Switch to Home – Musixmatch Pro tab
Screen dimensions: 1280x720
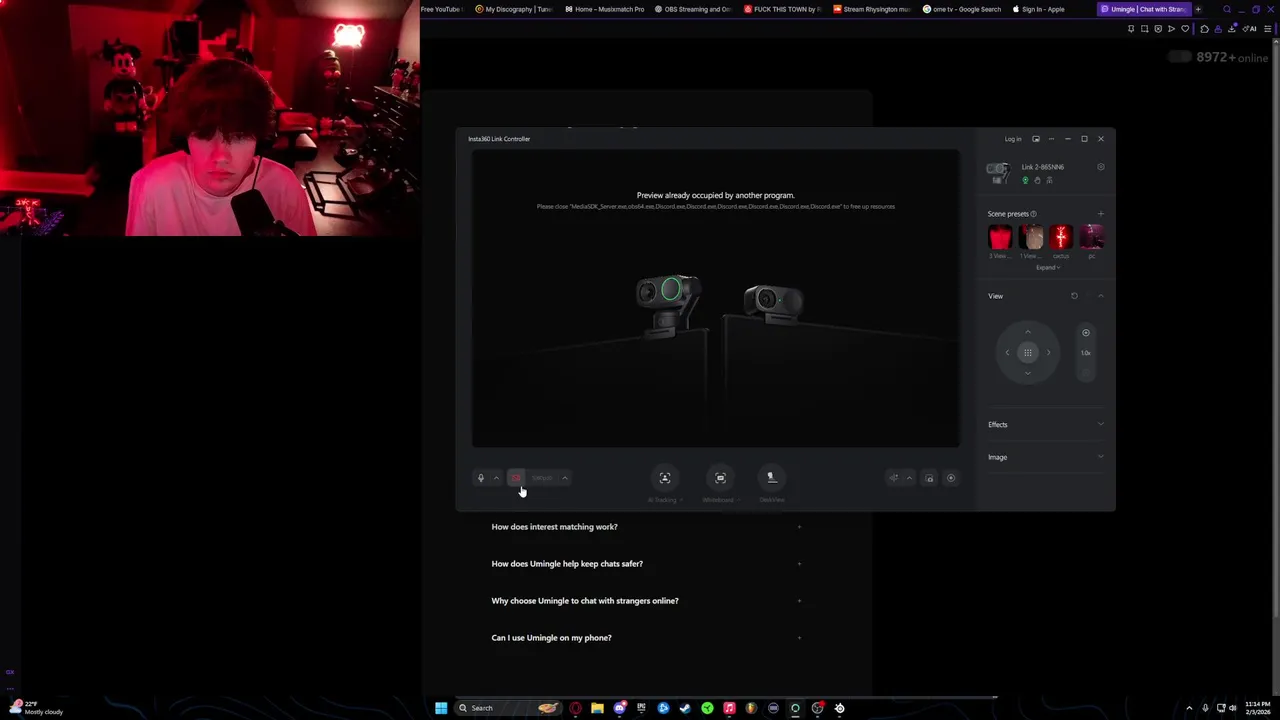[603, 9]
